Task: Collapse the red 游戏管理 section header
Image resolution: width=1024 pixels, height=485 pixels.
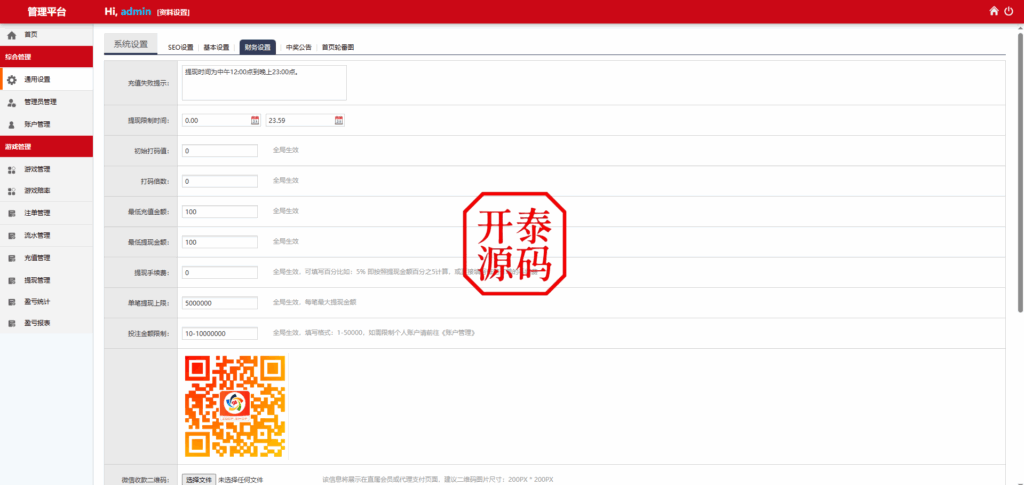Action: click(46, 147)
